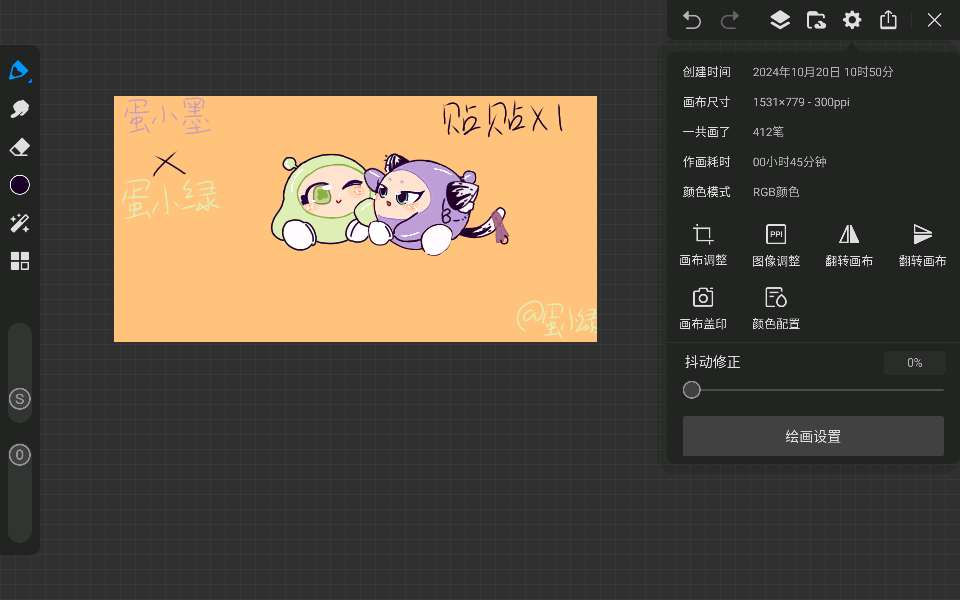Open the layers panel
The height and width of the screenshot is (600, 960).
(x=780, y=20)
